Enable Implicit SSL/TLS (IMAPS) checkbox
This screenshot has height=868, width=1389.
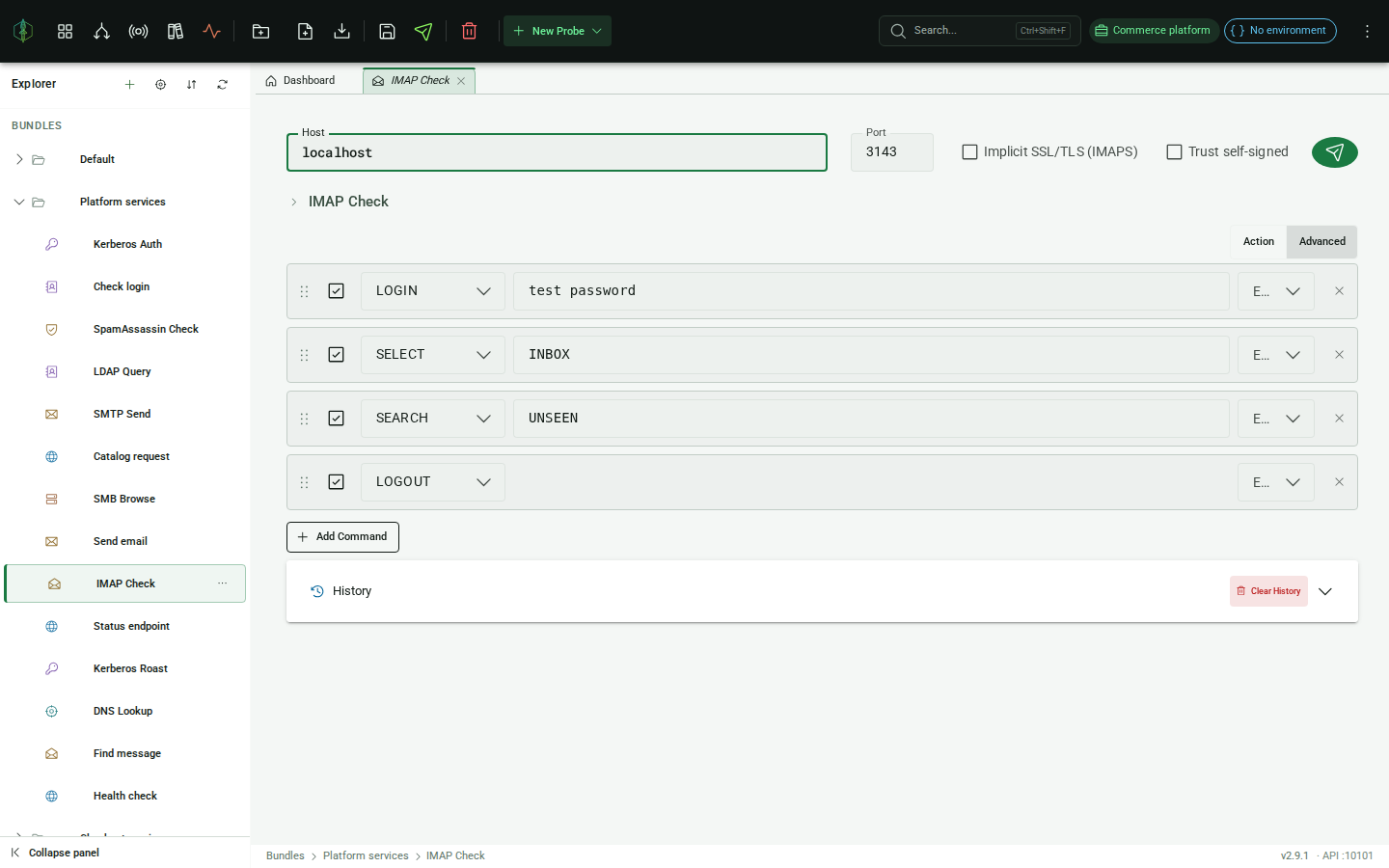[x=970, y=152]
